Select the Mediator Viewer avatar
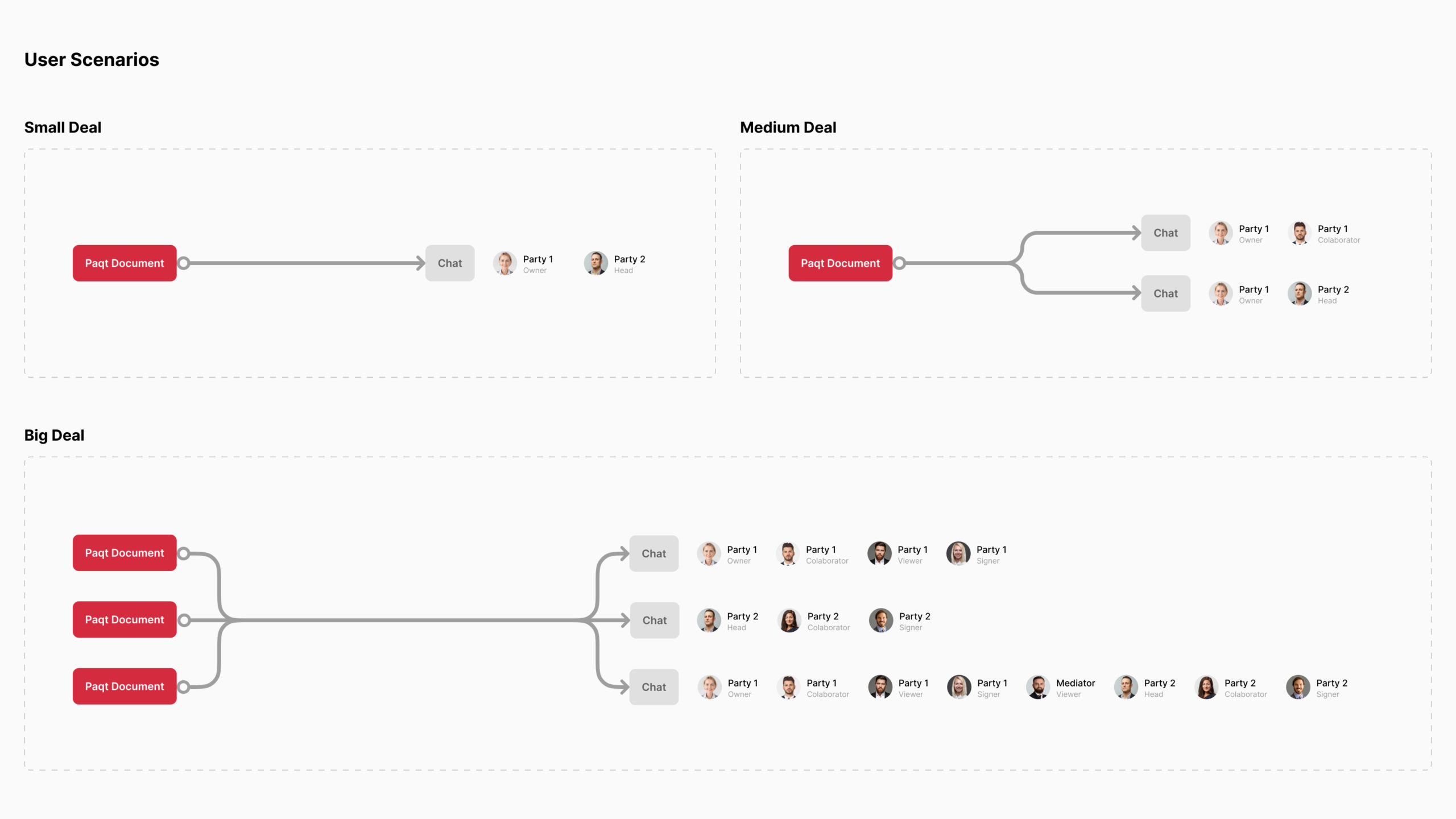 [1038, 687]
